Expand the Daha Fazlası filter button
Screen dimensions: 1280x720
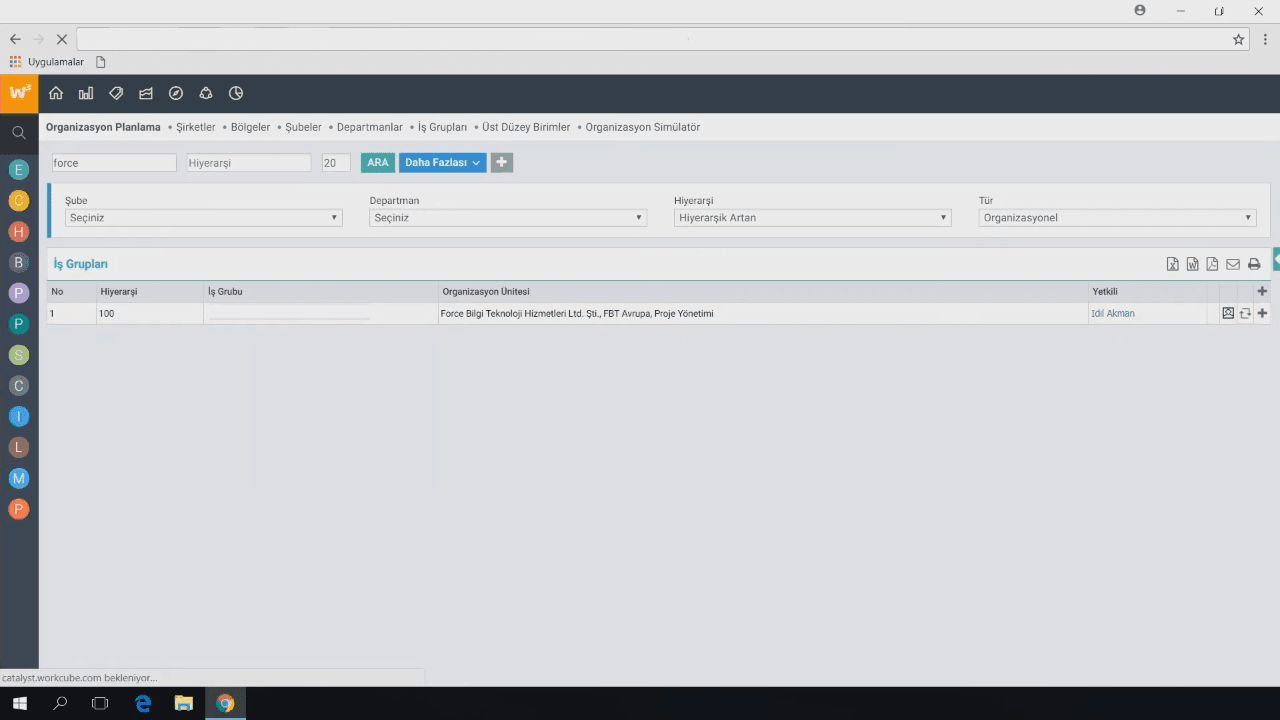pos(442,163)
